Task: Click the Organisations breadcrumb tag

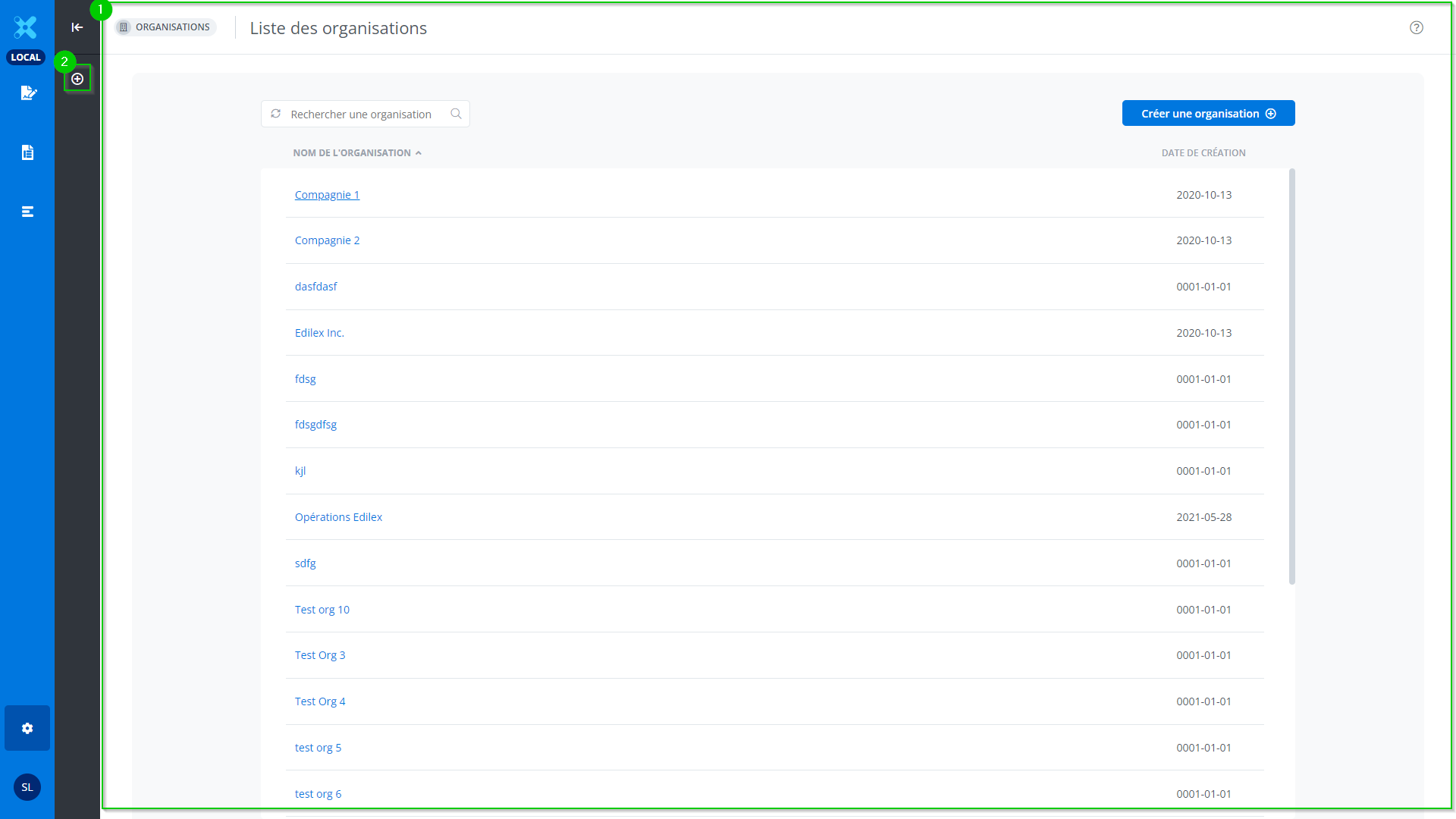Action: tap(165, 27)
